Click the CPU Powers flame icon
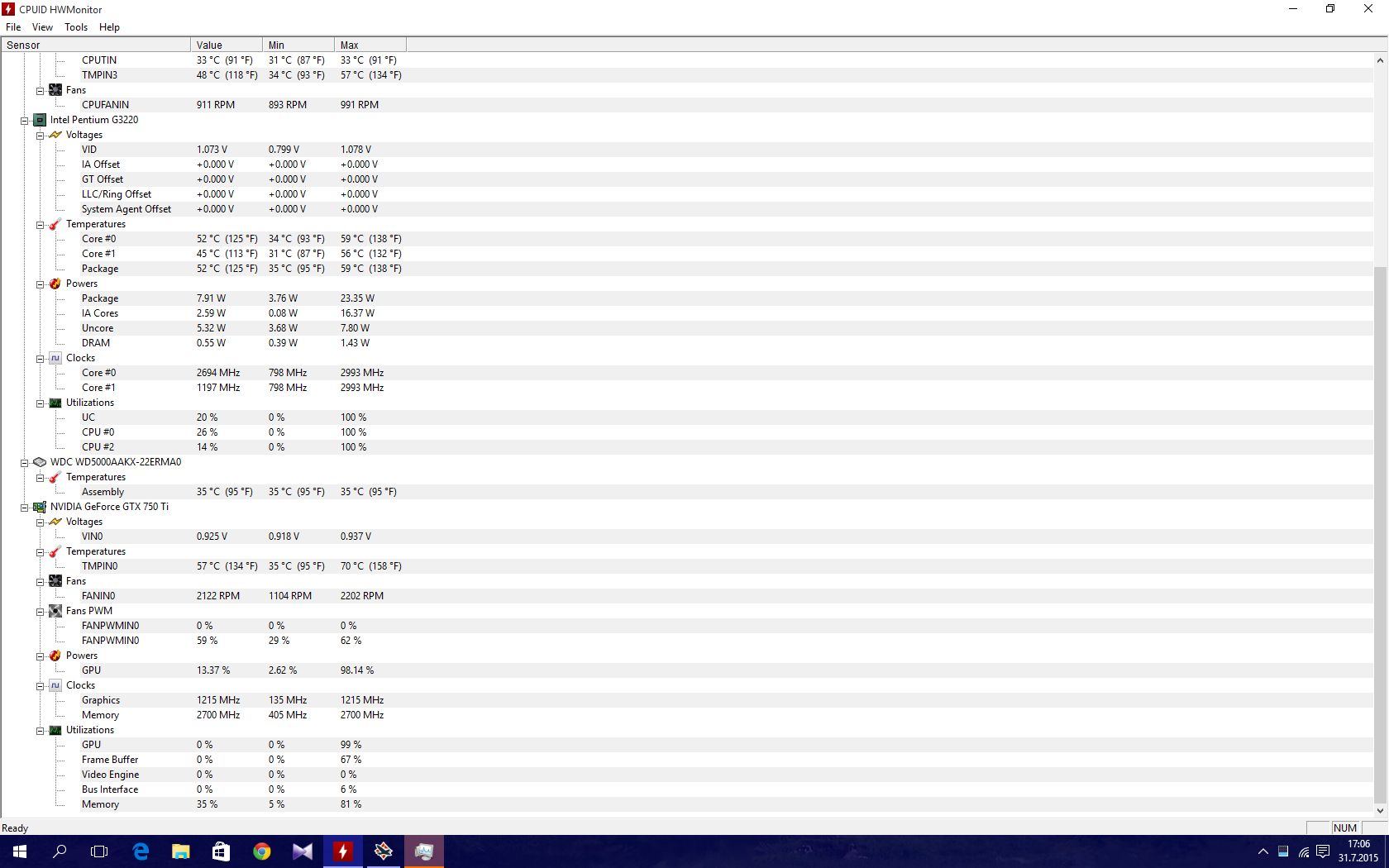The height and width of the screenshot is (868, 1389). [x=55, y=284]
